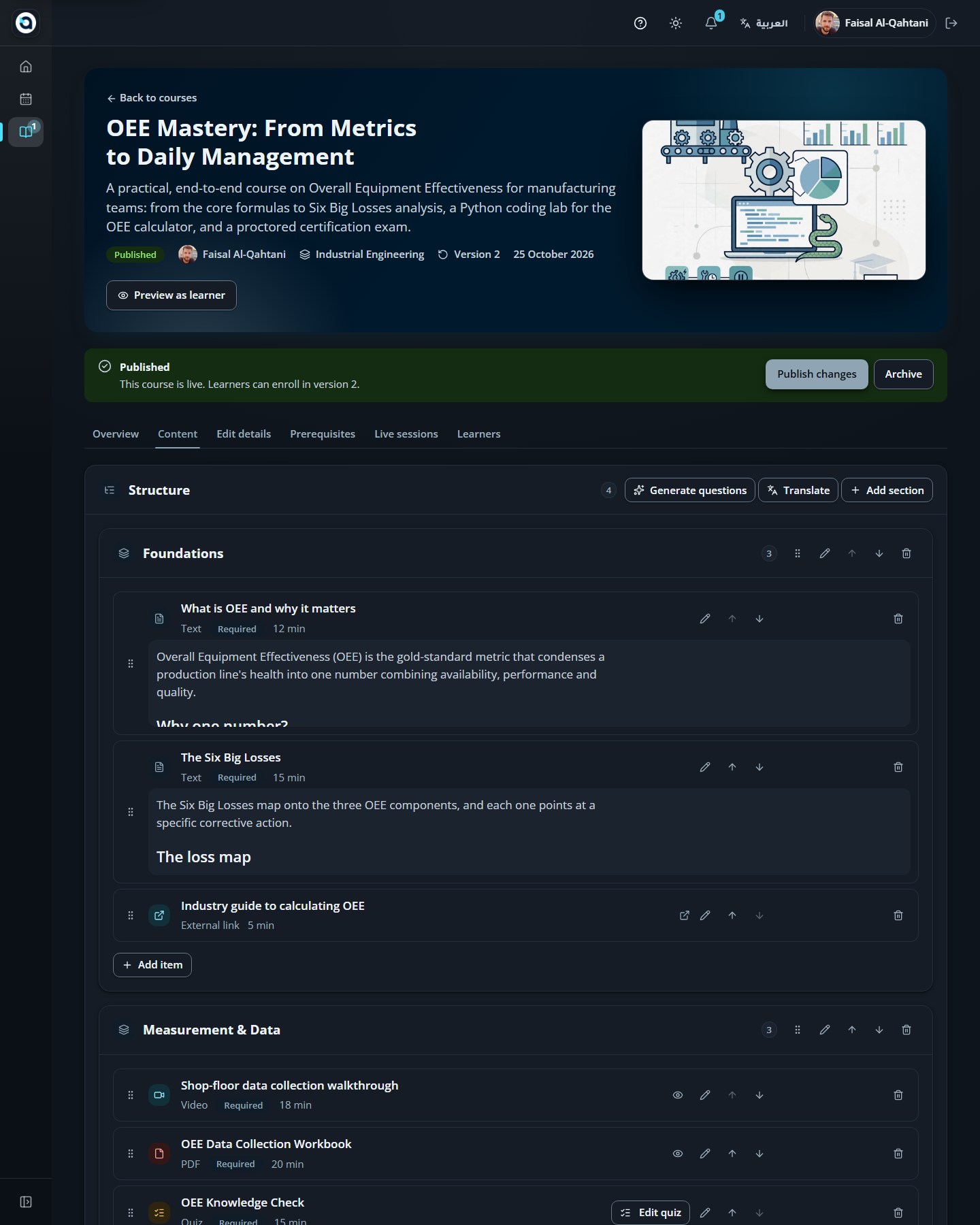This screenshot has height=1225, width=980.
Task: Click the logout icon beside the profile
Action: coord(951,23)
